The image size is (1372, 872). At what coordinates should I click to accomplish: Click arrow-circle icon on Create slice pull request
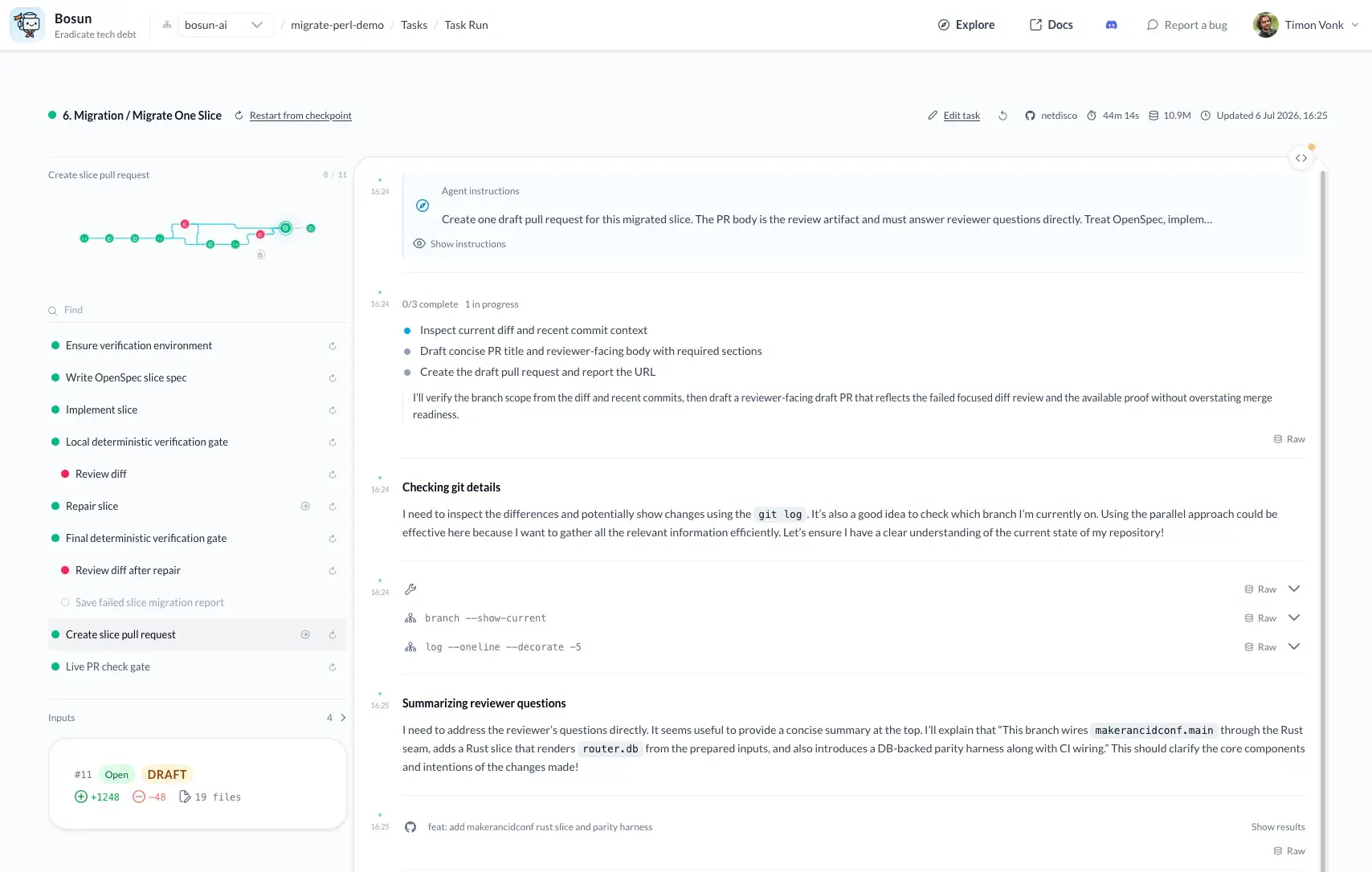tap(305, 634)
